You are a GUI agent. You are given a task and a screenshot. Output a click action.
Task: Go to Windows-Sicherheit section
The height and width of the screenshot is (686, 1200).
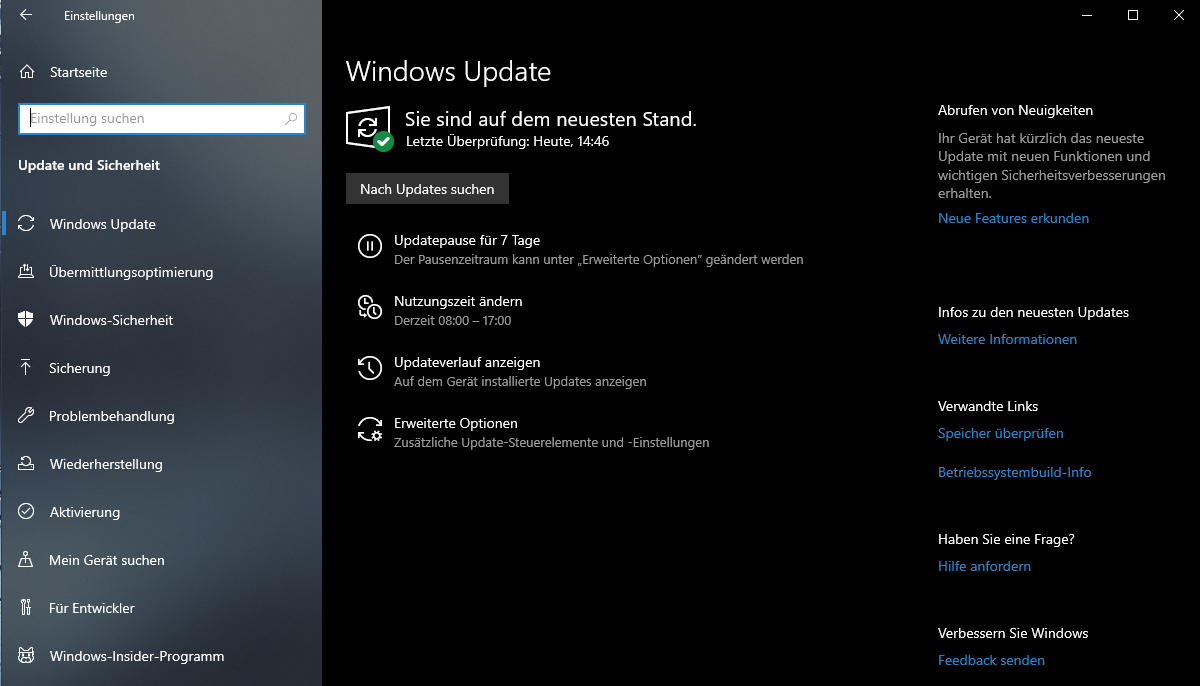click(x=161, y=320)
